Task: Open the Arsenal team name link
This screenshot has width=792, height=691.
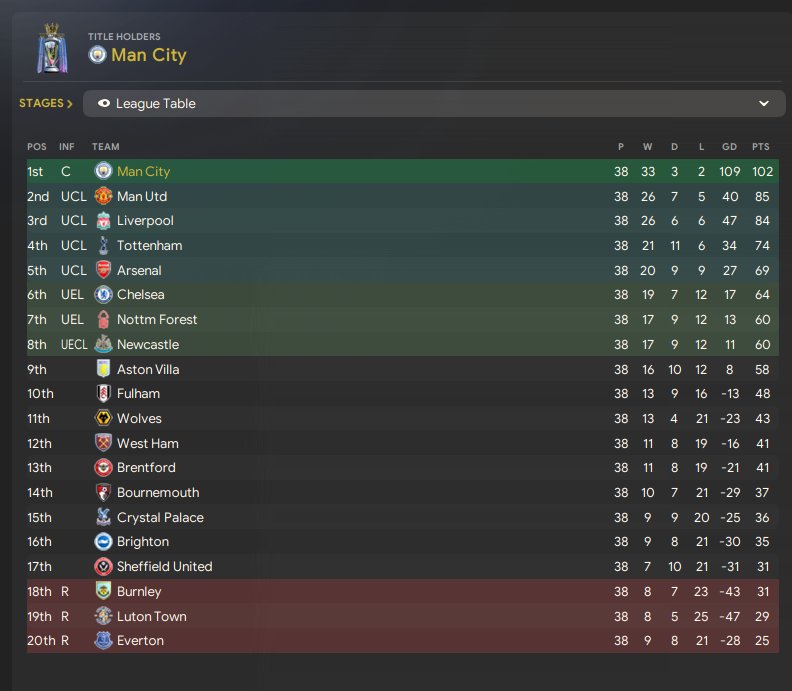Action: tap(139, 270)
